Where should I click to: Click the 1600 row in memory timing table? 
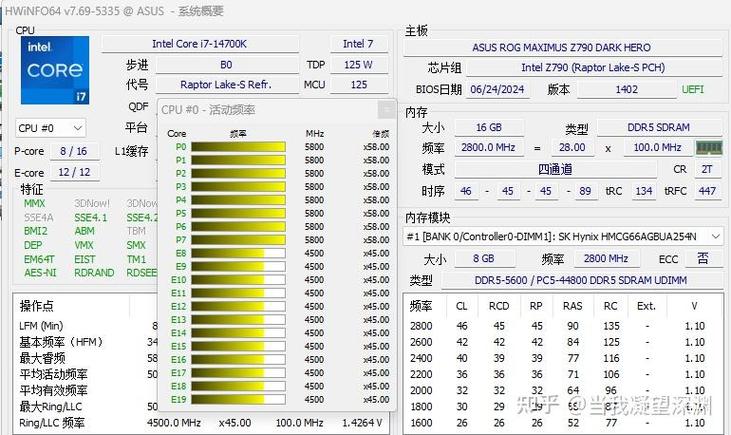pyautogui.click(x=562, y=423)
